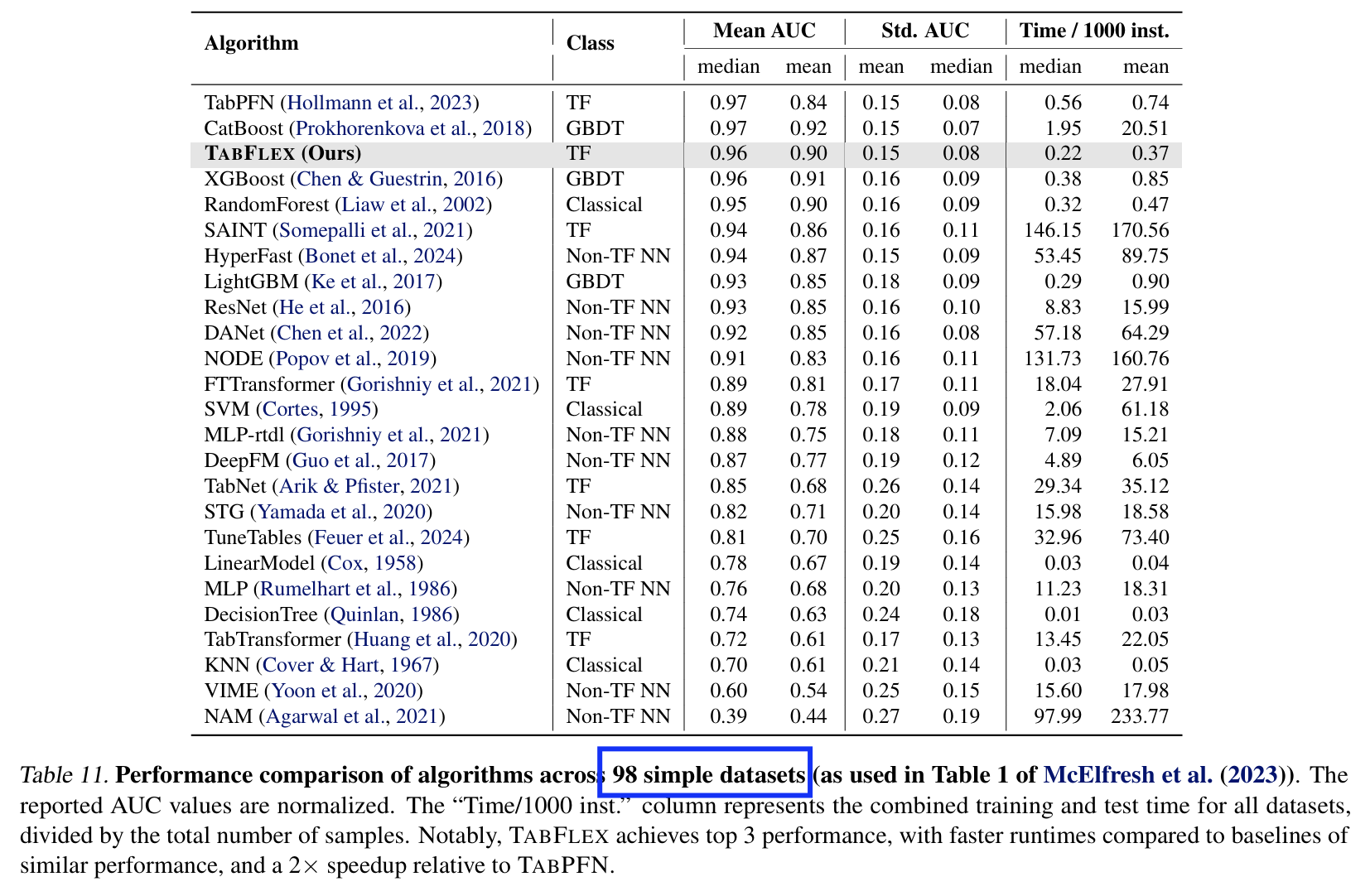Screen dimensions: 1370x896
Task: Open the Chen et al., 2022 citation
Action: coord(350,333)
